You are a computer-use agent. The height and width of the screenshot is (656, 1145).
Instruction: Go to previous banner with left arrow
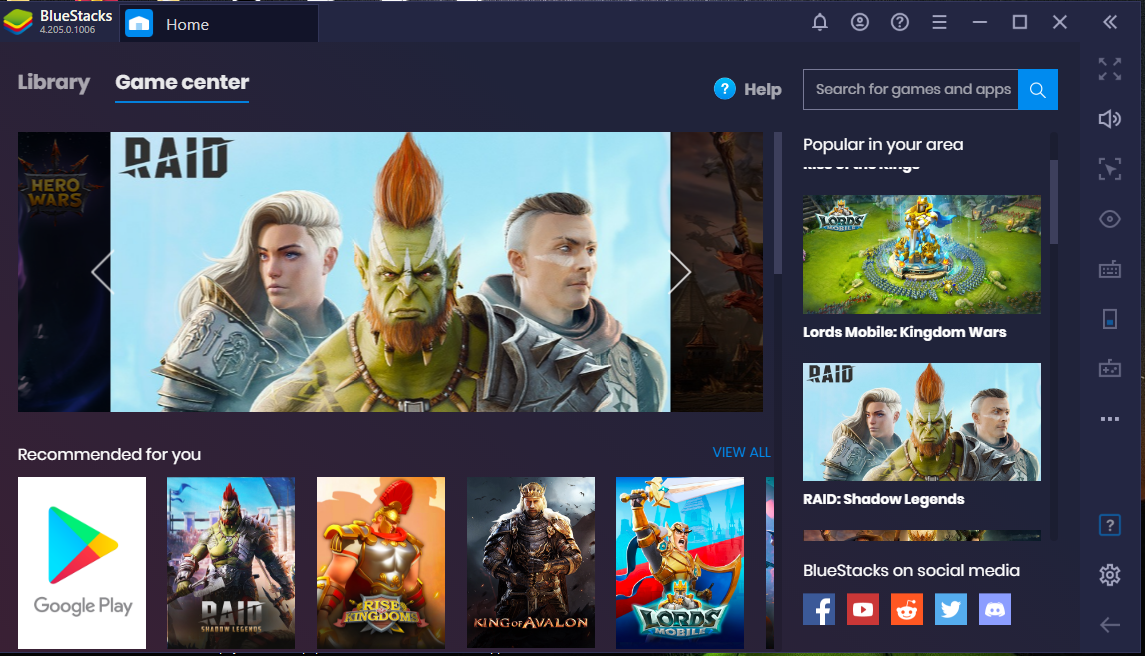point(102,272)
